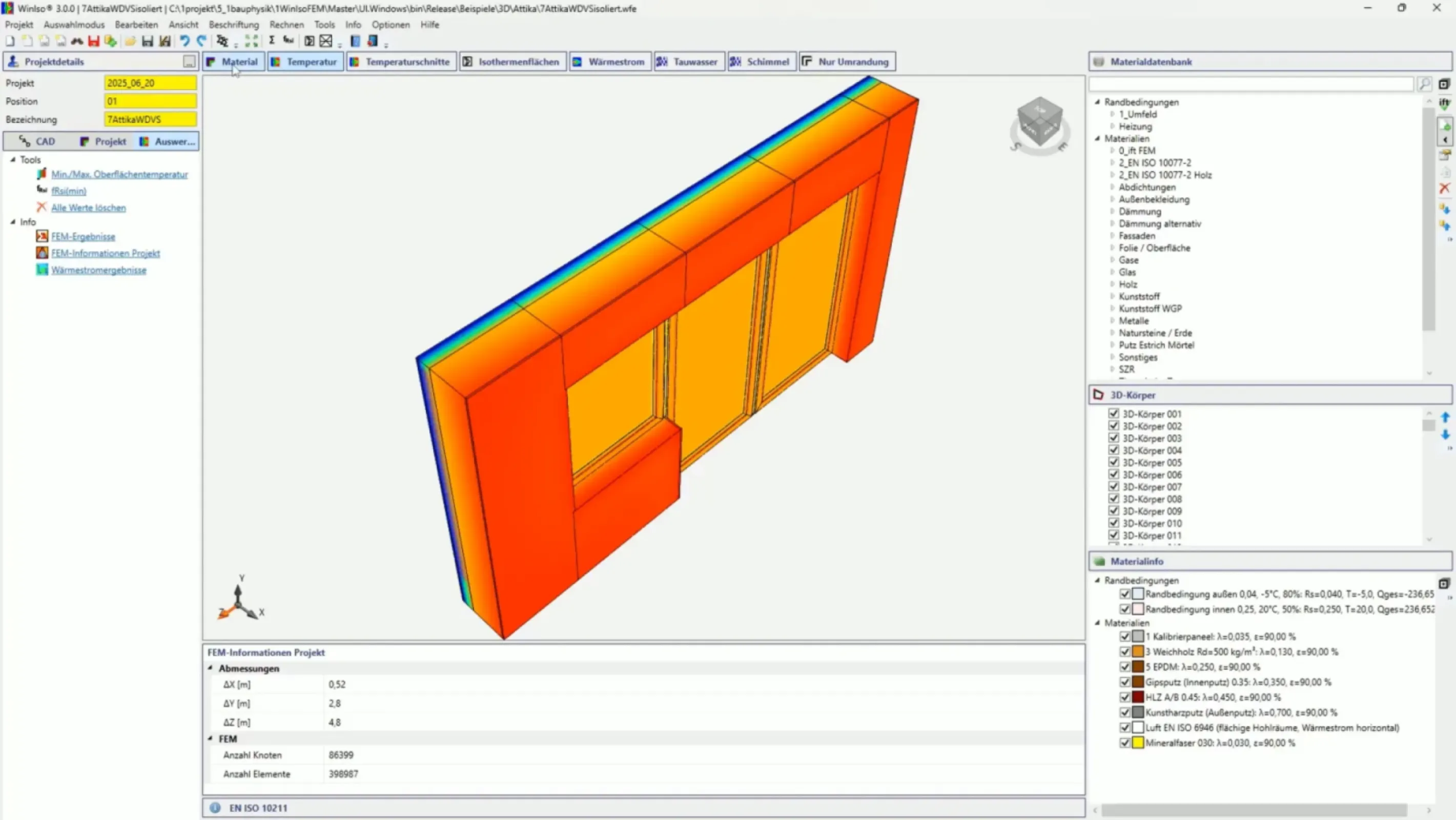This screenshot has height=820, width=1456.
Task: Activate the Schimmel visualization mode
Action: tap(762, 61)
